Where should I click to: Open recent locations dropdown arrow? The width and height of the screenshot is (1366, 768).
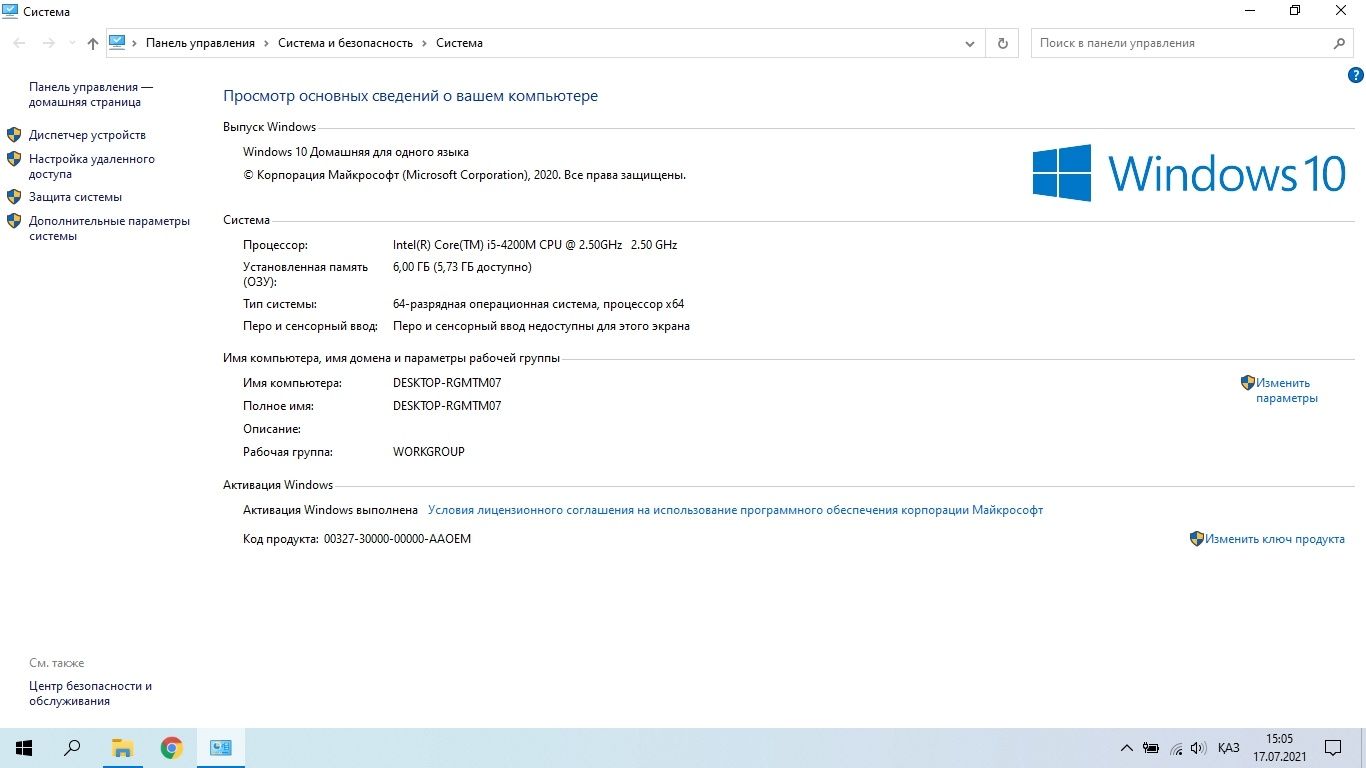[72, 43]
